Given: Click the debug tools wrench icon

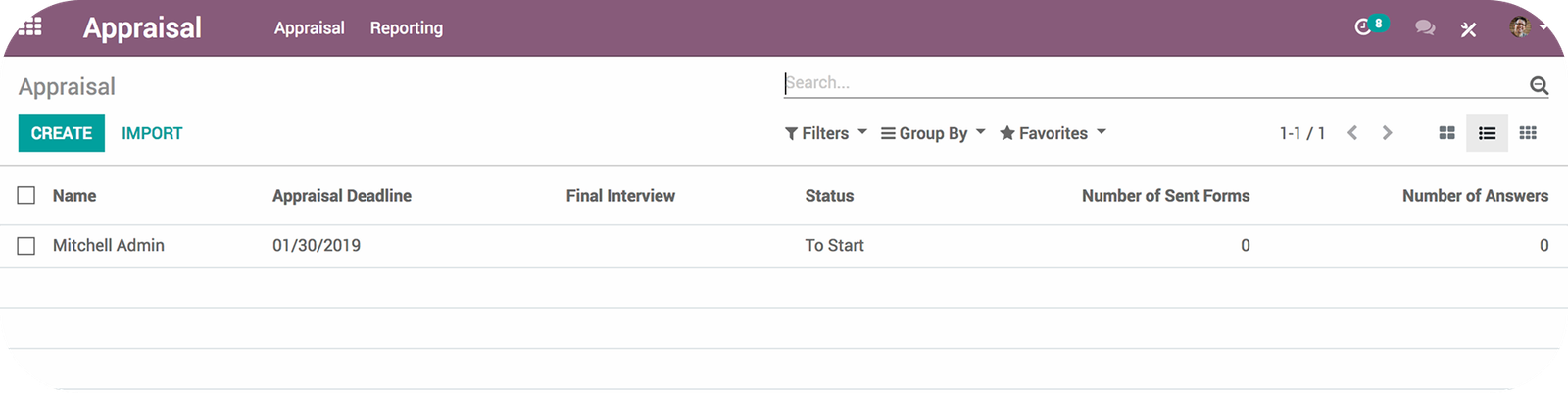Looking at the screenshot, I should coord(1468,29).
